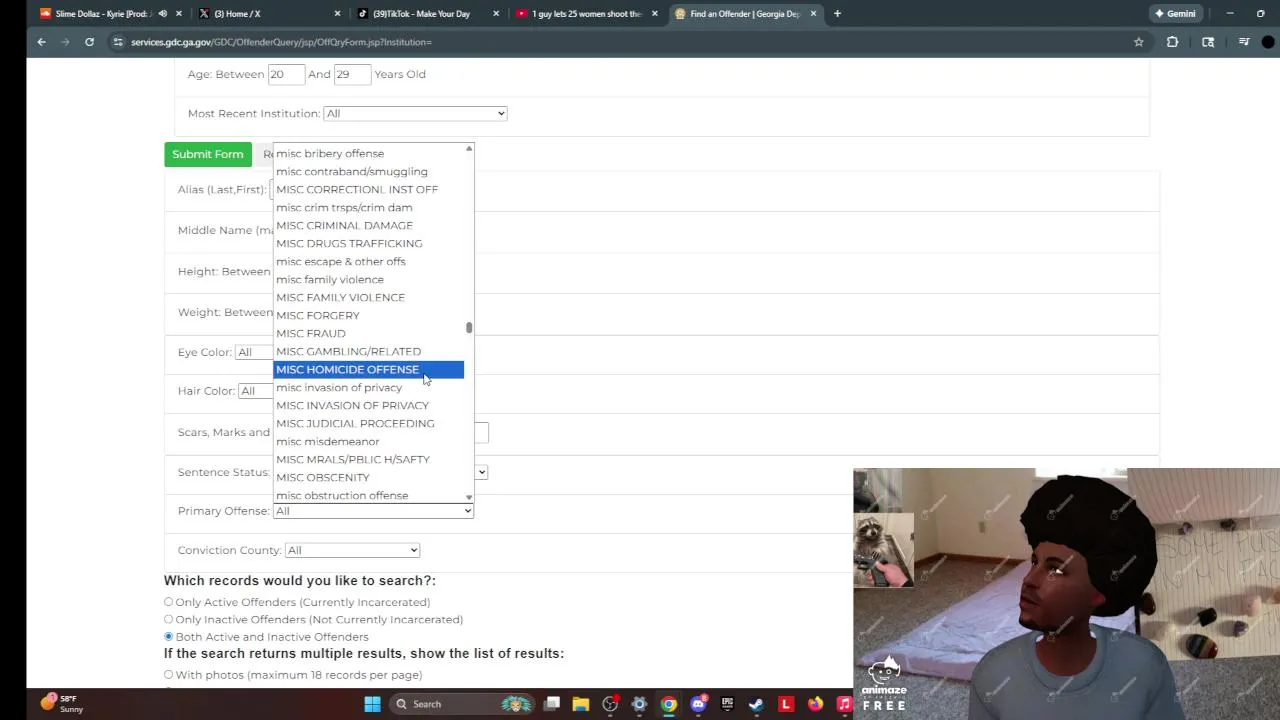Choose MISC FRAUD in the offense list

tap(368, 334)
